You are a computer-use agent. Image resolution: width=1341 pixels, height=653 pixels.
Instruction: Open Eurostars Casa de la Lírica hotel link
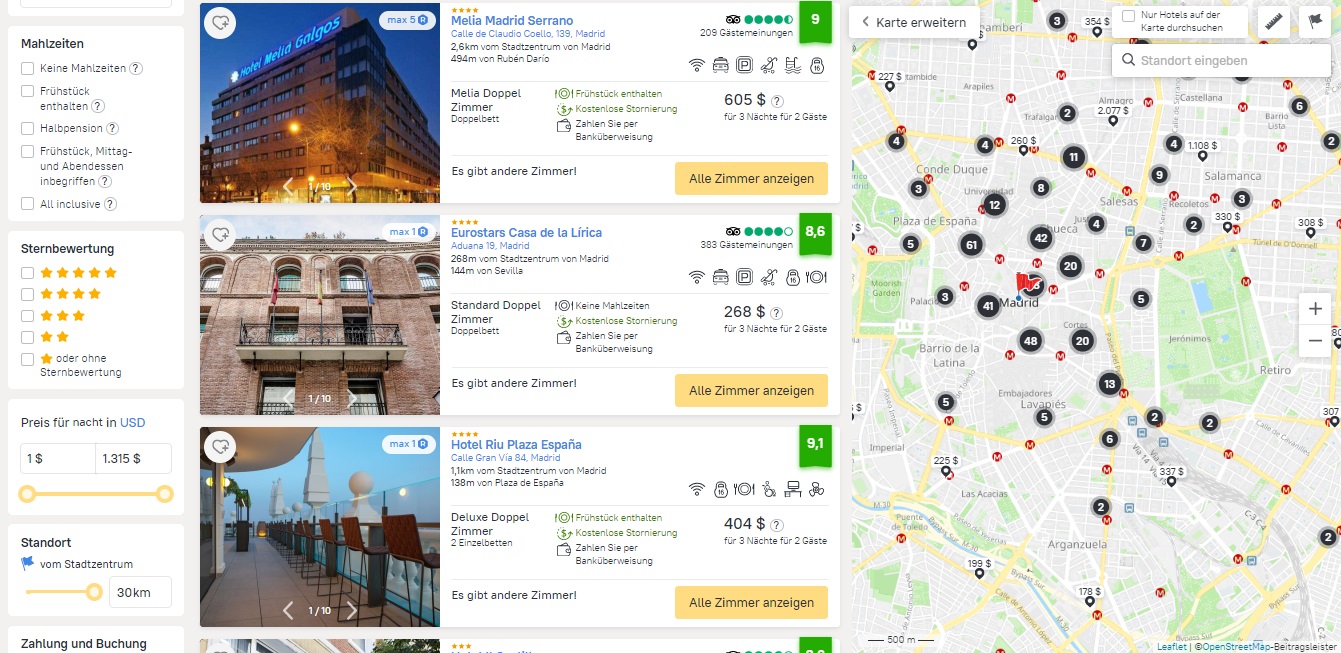(x=526, y=232)
